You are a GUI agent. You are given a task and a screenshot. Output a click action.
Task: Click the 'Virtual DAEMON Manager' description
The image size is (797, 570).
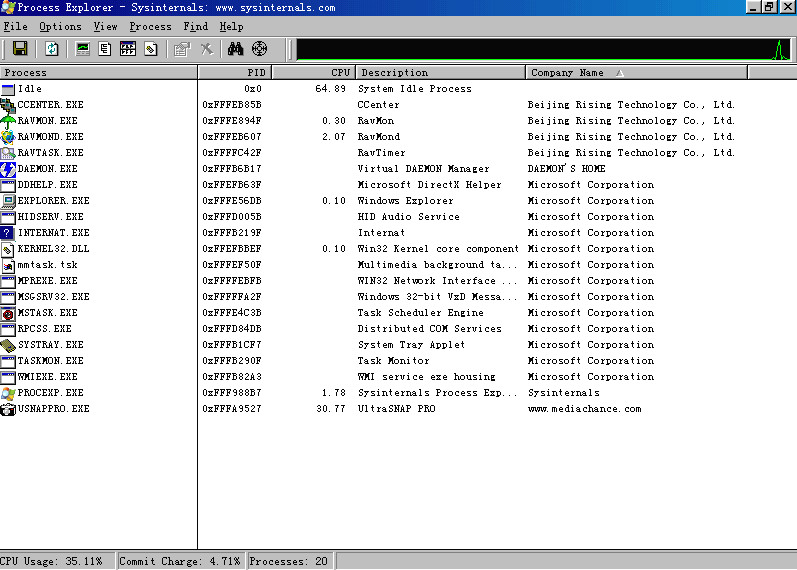(423, 169)
